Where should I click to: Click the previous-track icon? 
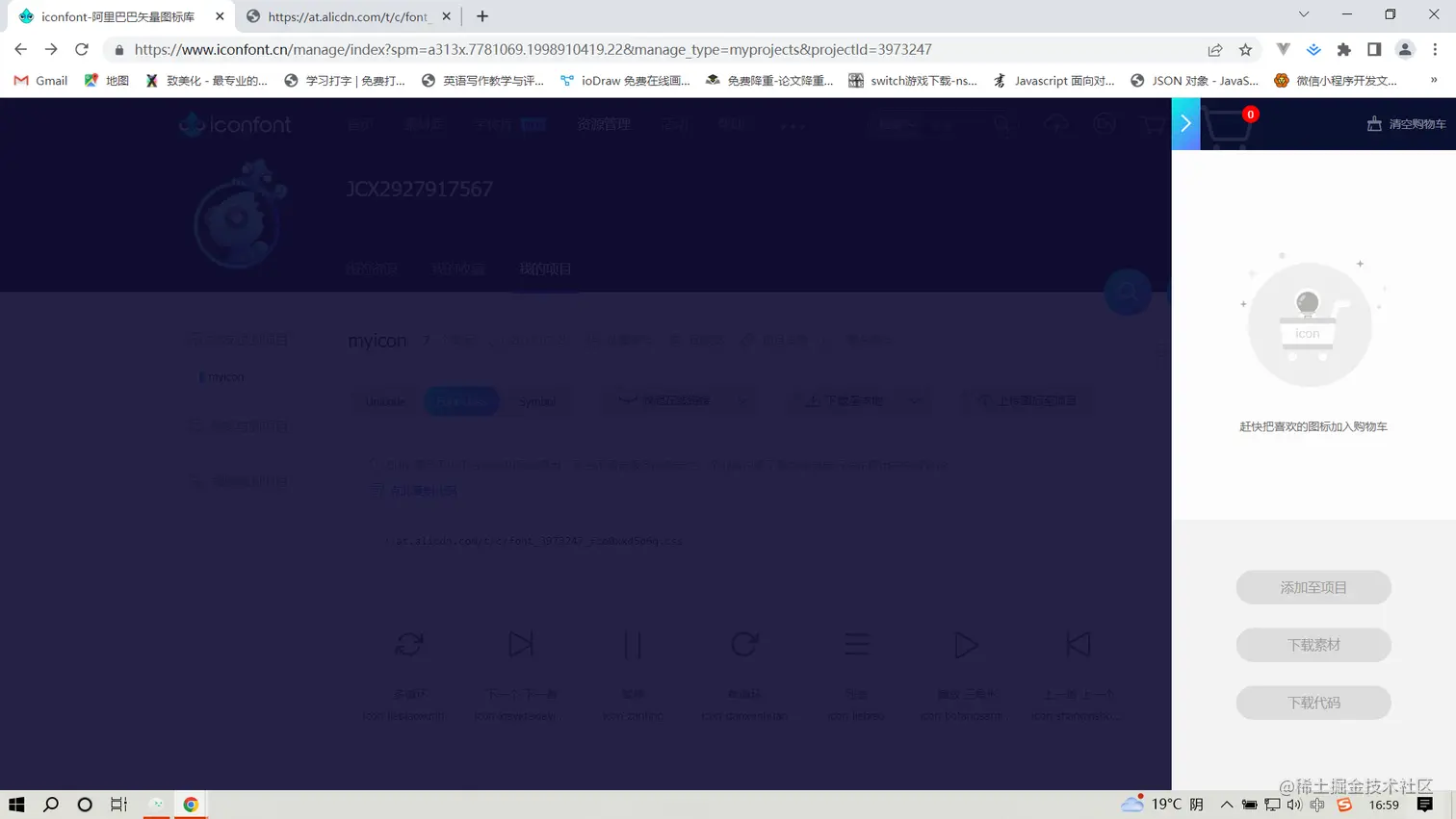[x=1079, y=644]
